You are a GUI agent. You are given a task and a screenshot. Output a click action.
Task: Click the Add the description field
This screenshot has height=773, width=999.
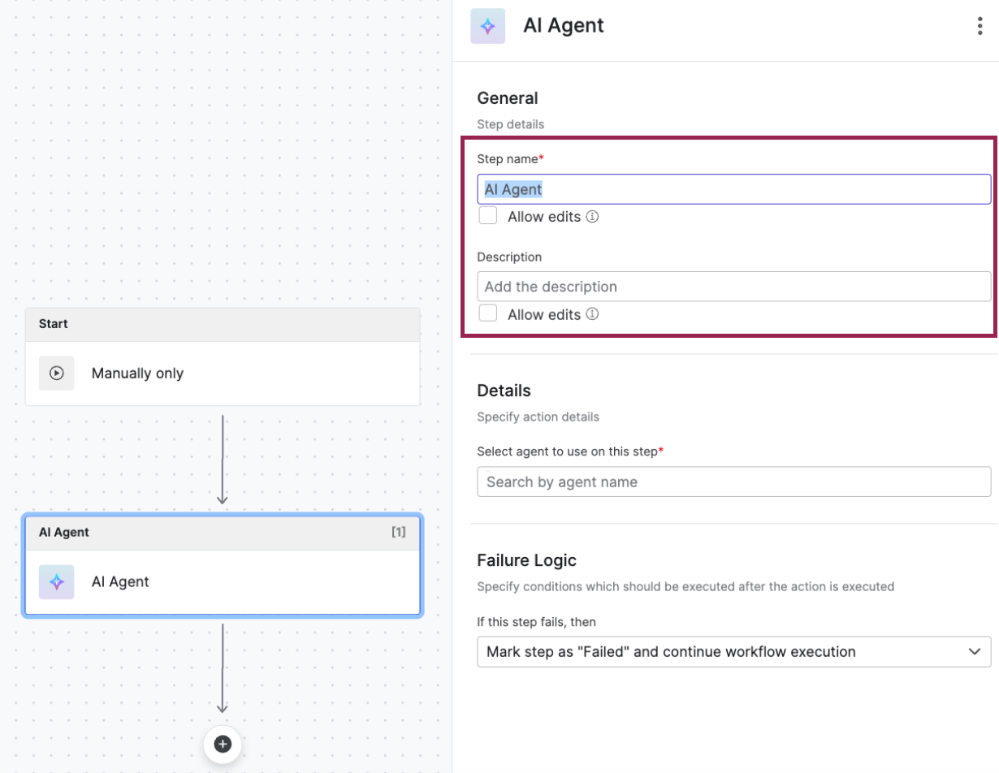pos(734,287)
